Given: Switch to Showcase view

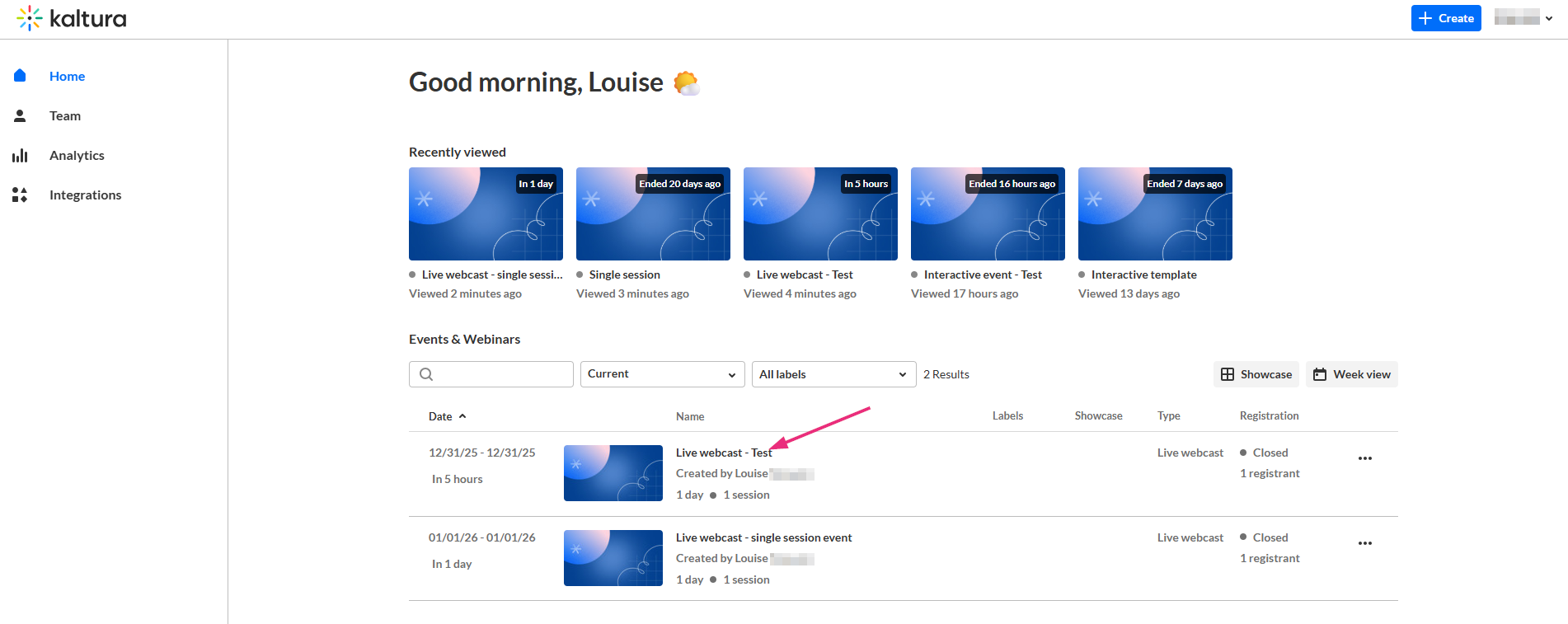Looking at the screenshot, I should pyautogui.click(x=1256, y=374).
